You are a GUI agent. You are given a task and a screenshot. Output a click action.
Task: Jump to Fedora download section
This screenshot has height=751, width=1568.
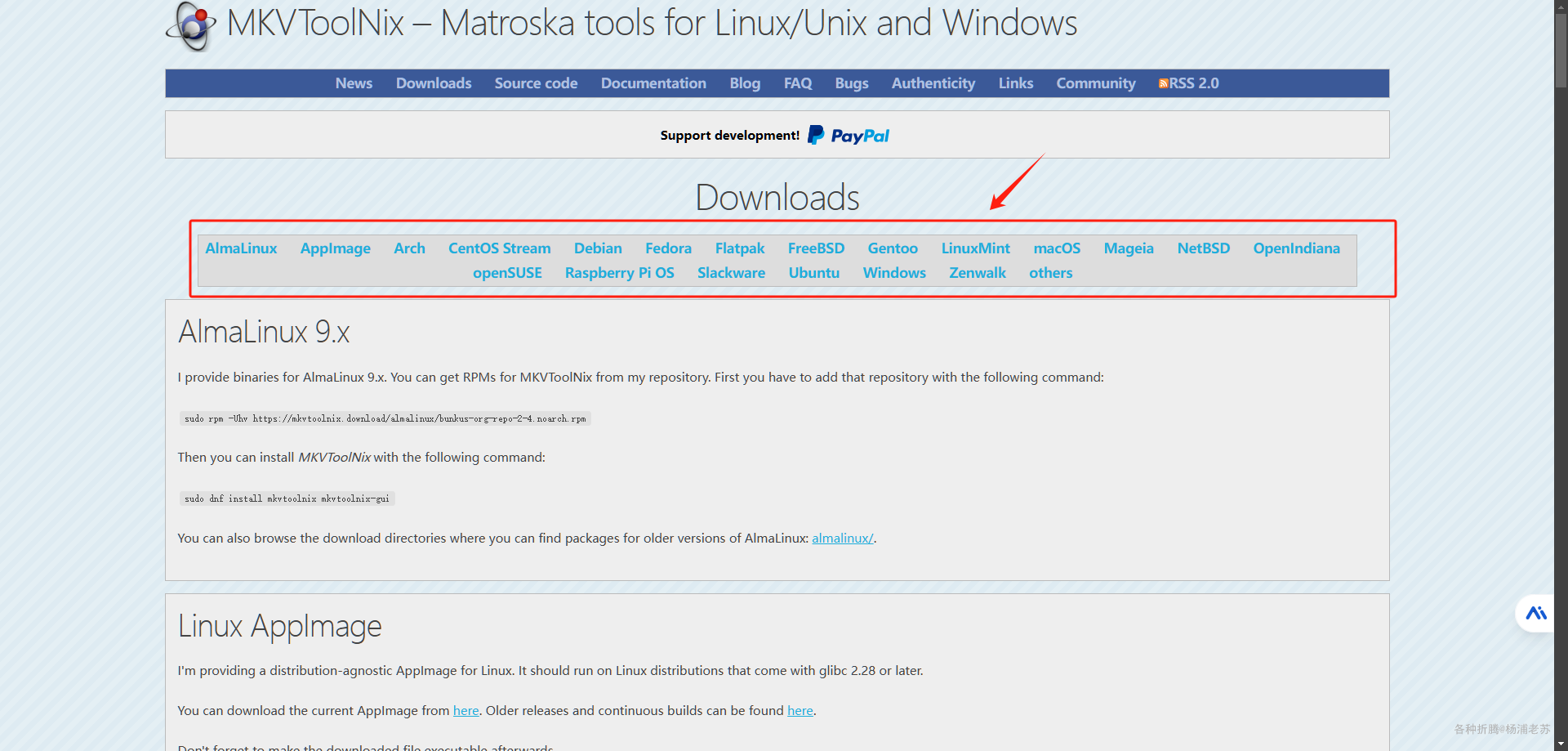668,248
